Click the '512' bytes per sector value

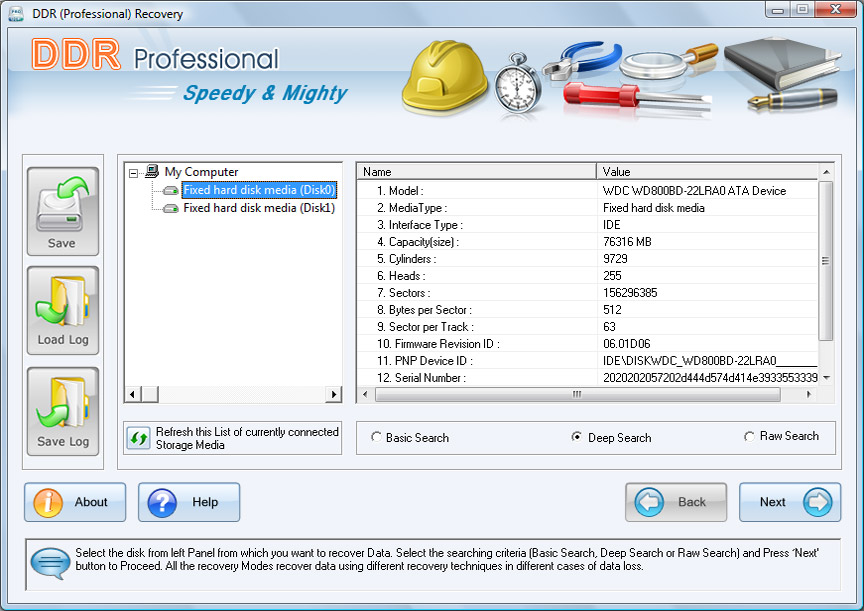[612, 310]
